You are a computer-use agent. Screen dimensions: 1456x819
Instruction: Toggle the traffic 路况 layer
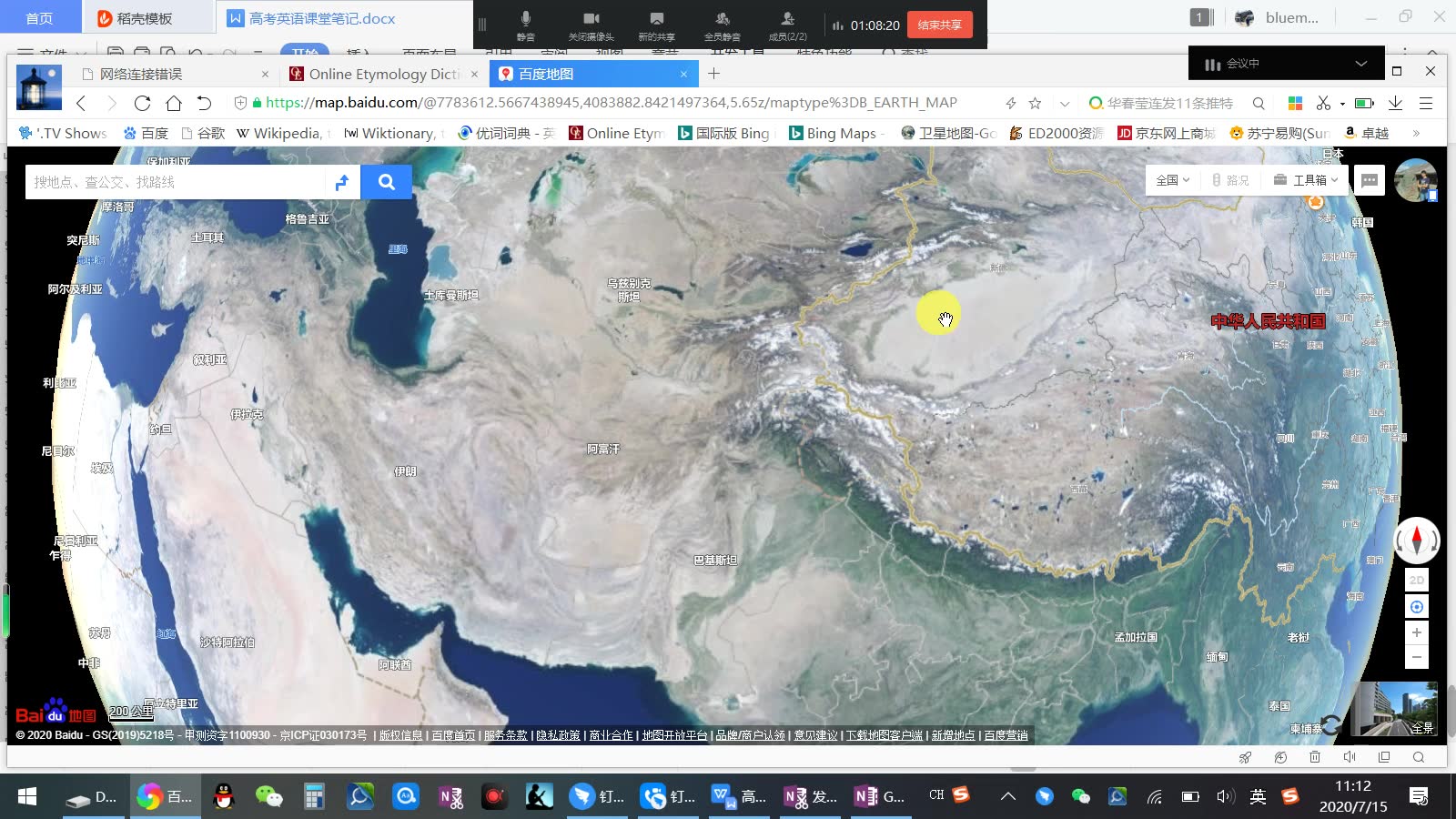coord(1230,180)
